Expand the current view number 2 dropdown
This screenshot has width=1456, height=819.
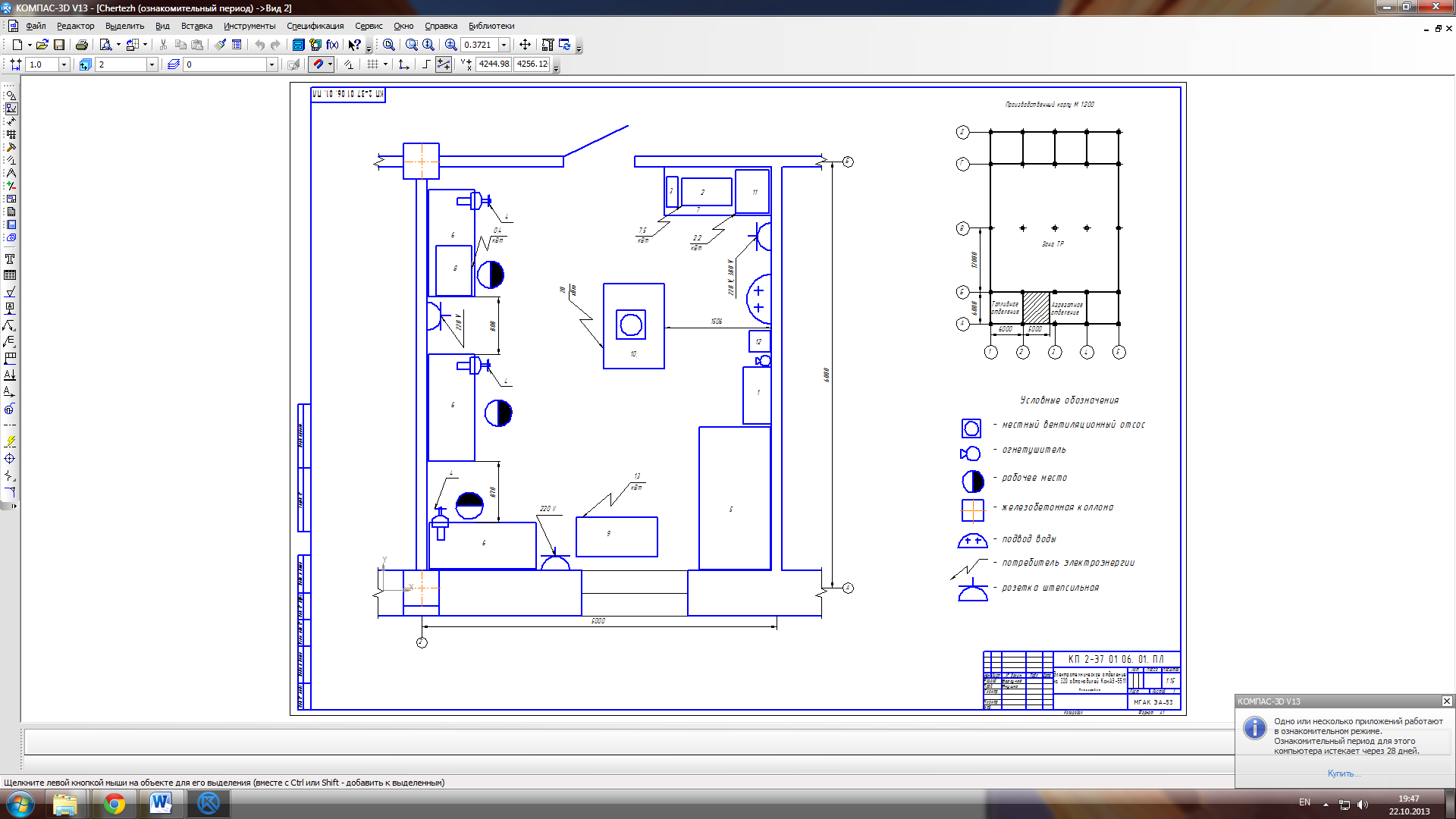[152, 64]
